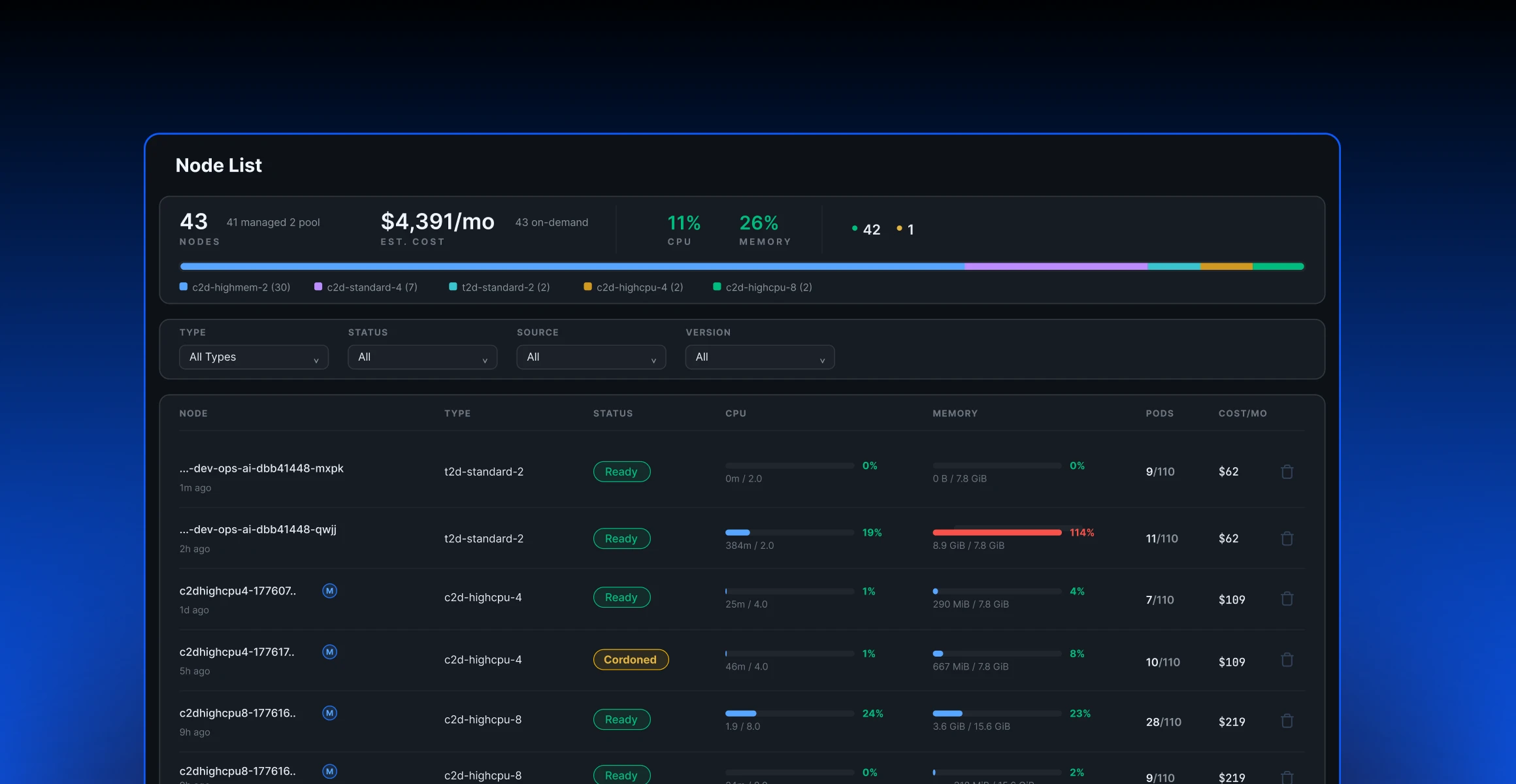Click '43 on-demand' text
1516x784 pixels.
tap(552, 223)
